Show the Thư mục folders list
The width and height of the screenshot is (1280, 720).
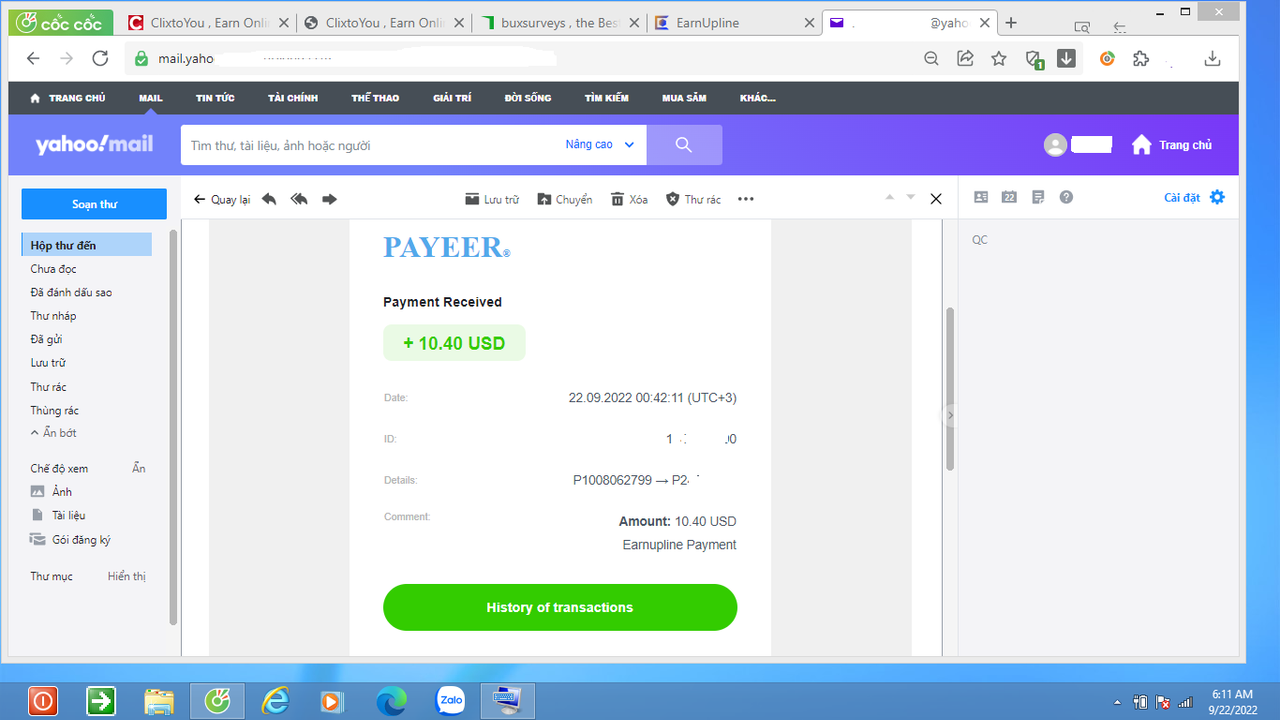(x=127, y=577)
